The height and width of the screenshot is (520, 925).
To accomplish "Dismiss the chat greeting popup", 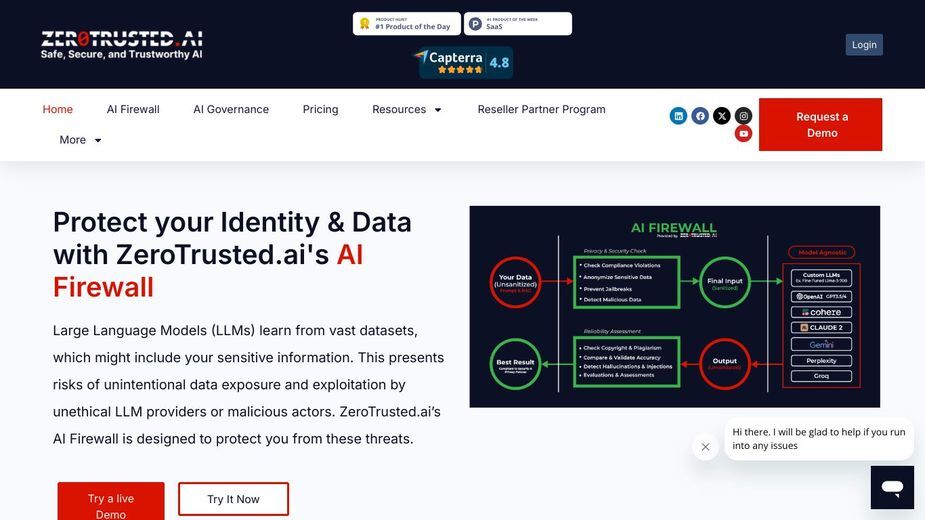I will (x=705, y=447).
